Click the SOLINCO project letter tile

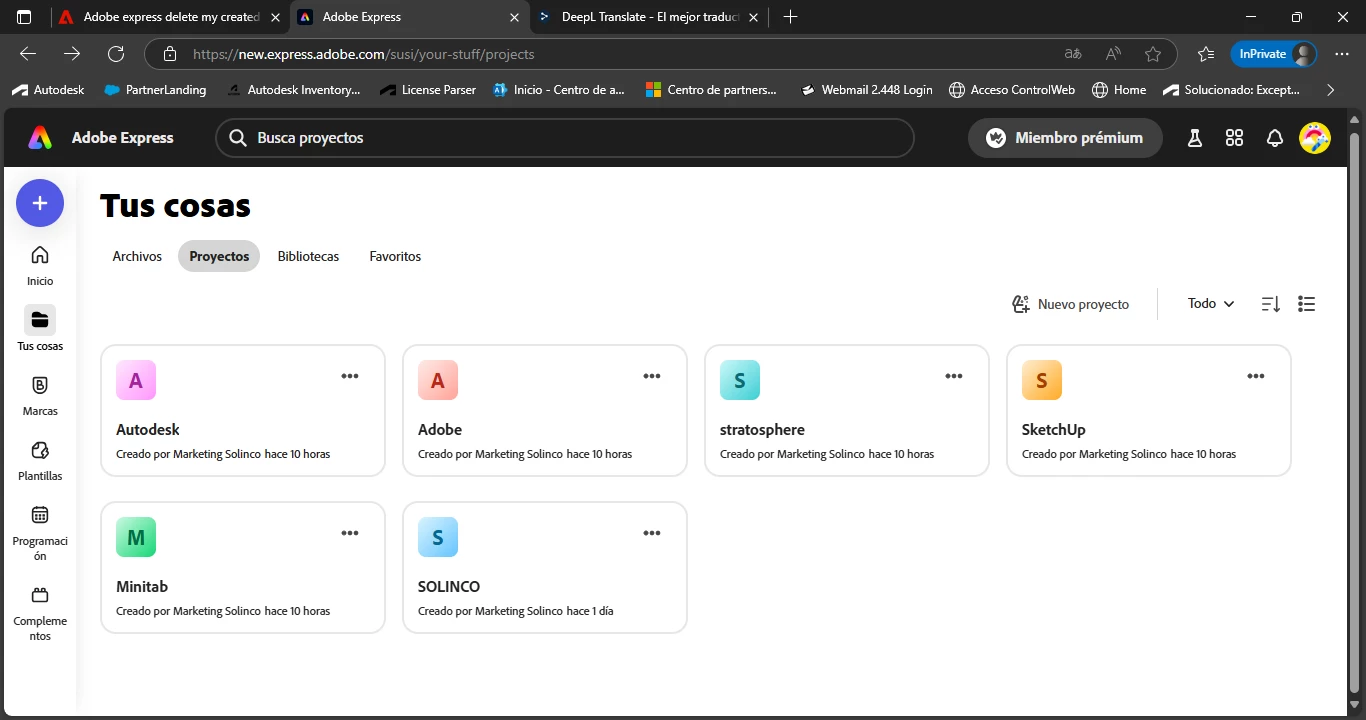pyautogui.click(x=438, y=537)
